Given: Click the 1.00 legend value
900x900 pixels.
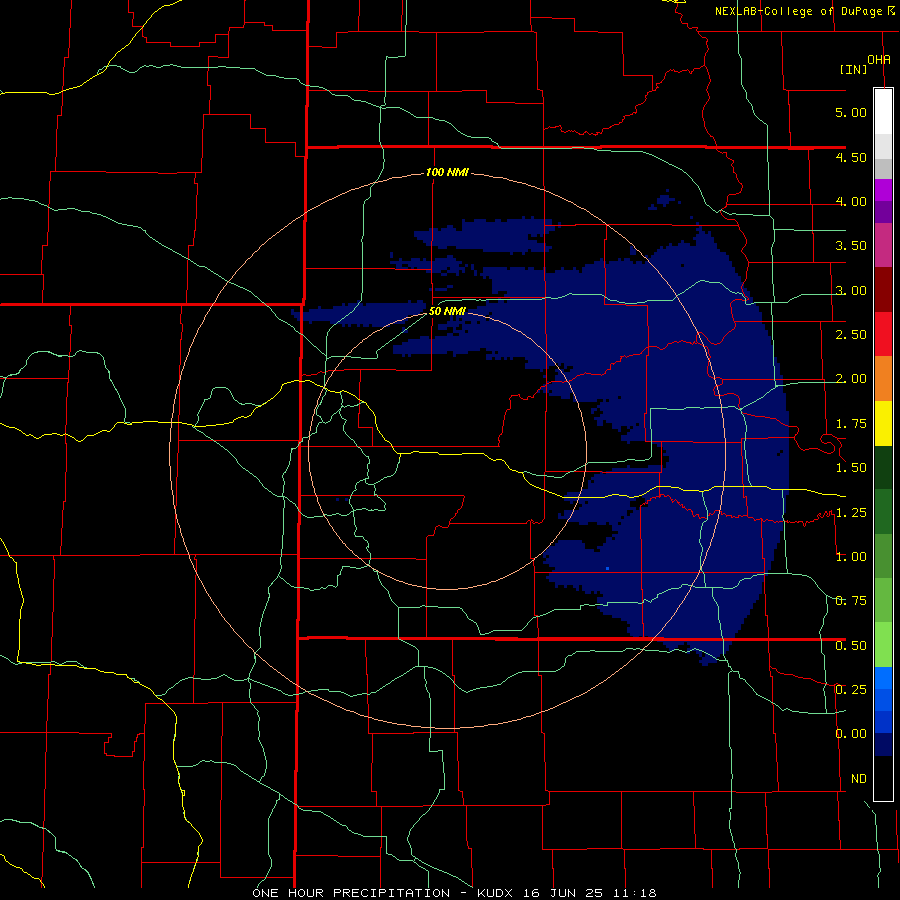Looking at the screenshot, I should pyautogui.click(x=851, y=557).
